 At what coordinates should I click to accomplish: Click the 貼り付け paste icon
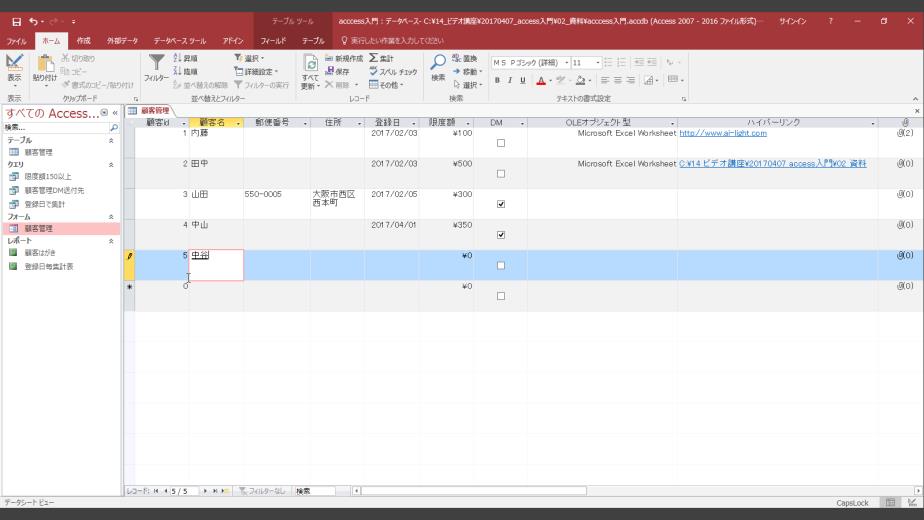point(45,64)
